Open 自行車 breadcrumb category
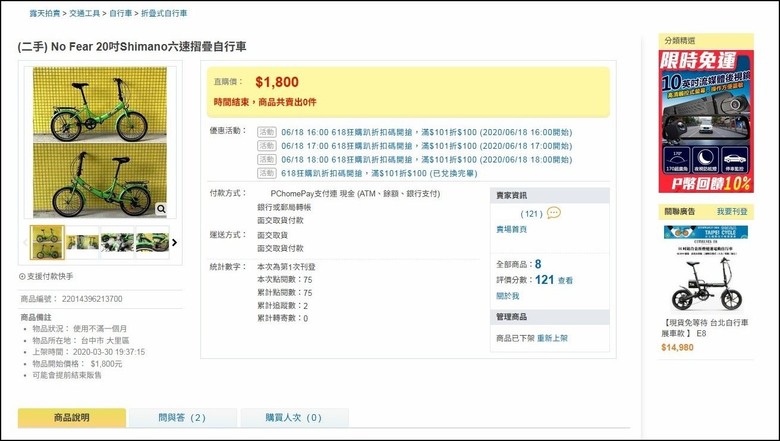Viewport: 780px width, 441px height. pyautogui.click(x=121, y=13)
